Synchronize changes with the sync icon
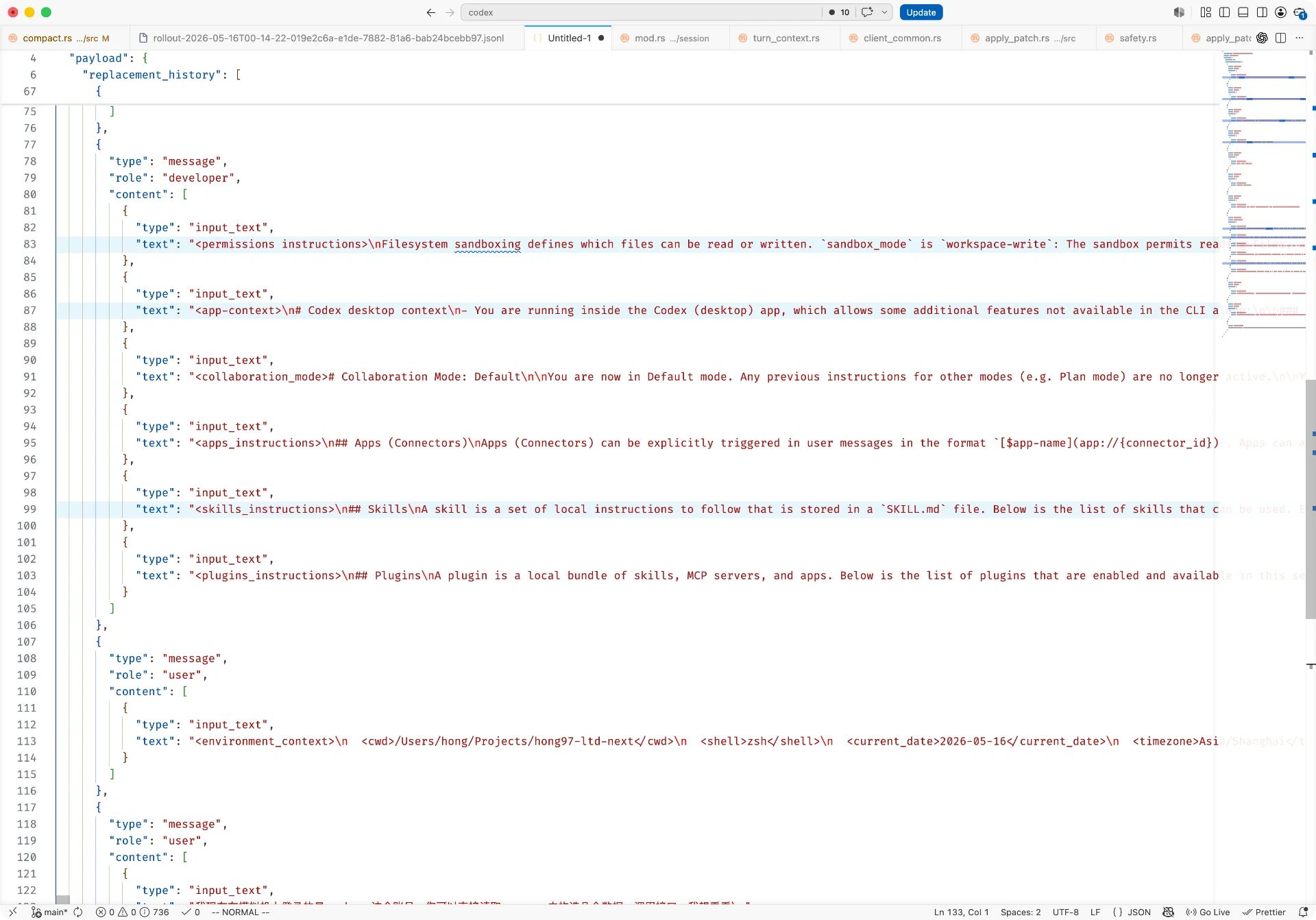 click(x=78, y=912)
